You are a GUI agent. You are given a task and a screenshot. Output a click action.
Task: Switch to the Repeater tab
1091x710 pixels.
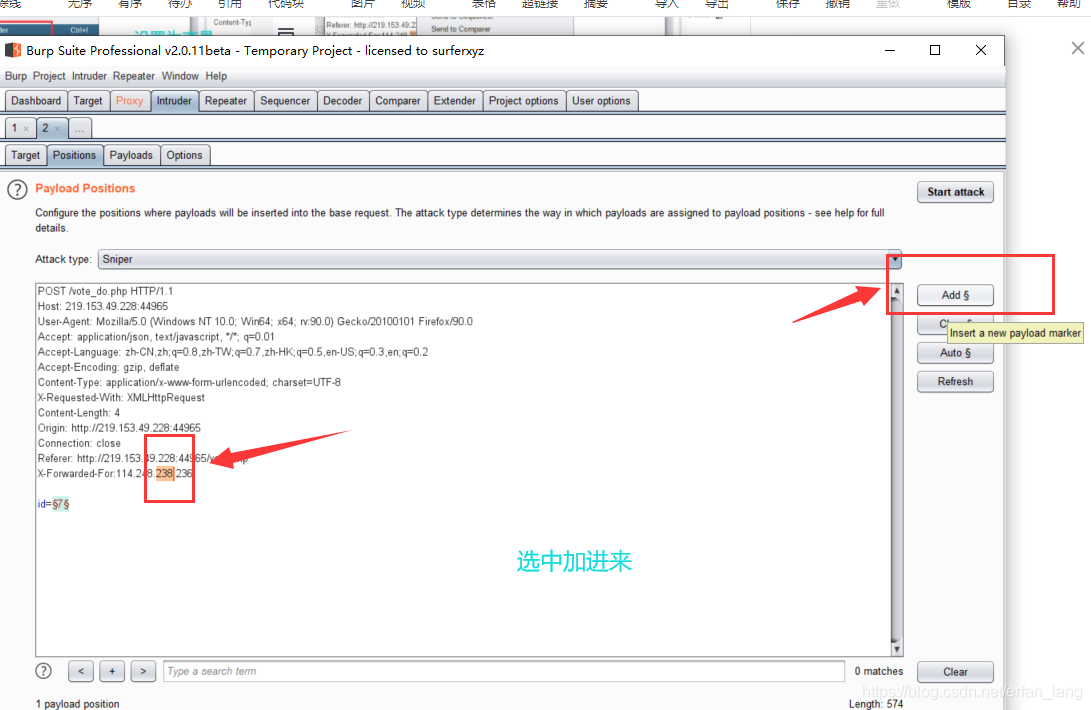(225, 101)
